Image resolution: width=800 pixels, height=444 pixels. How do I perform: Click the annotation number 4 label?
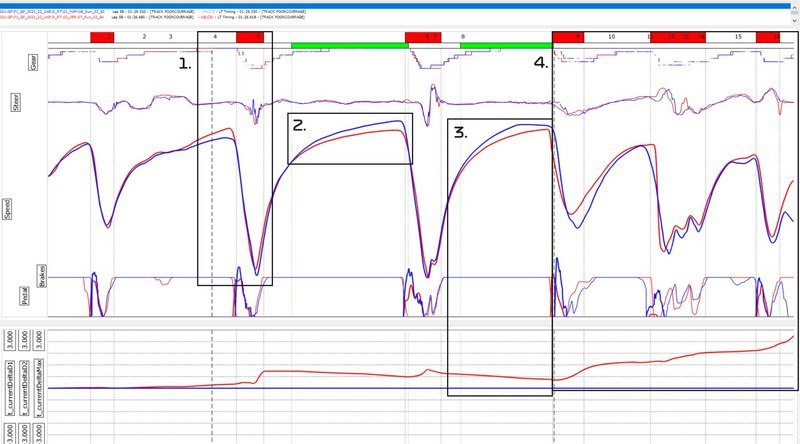(541, 62)
